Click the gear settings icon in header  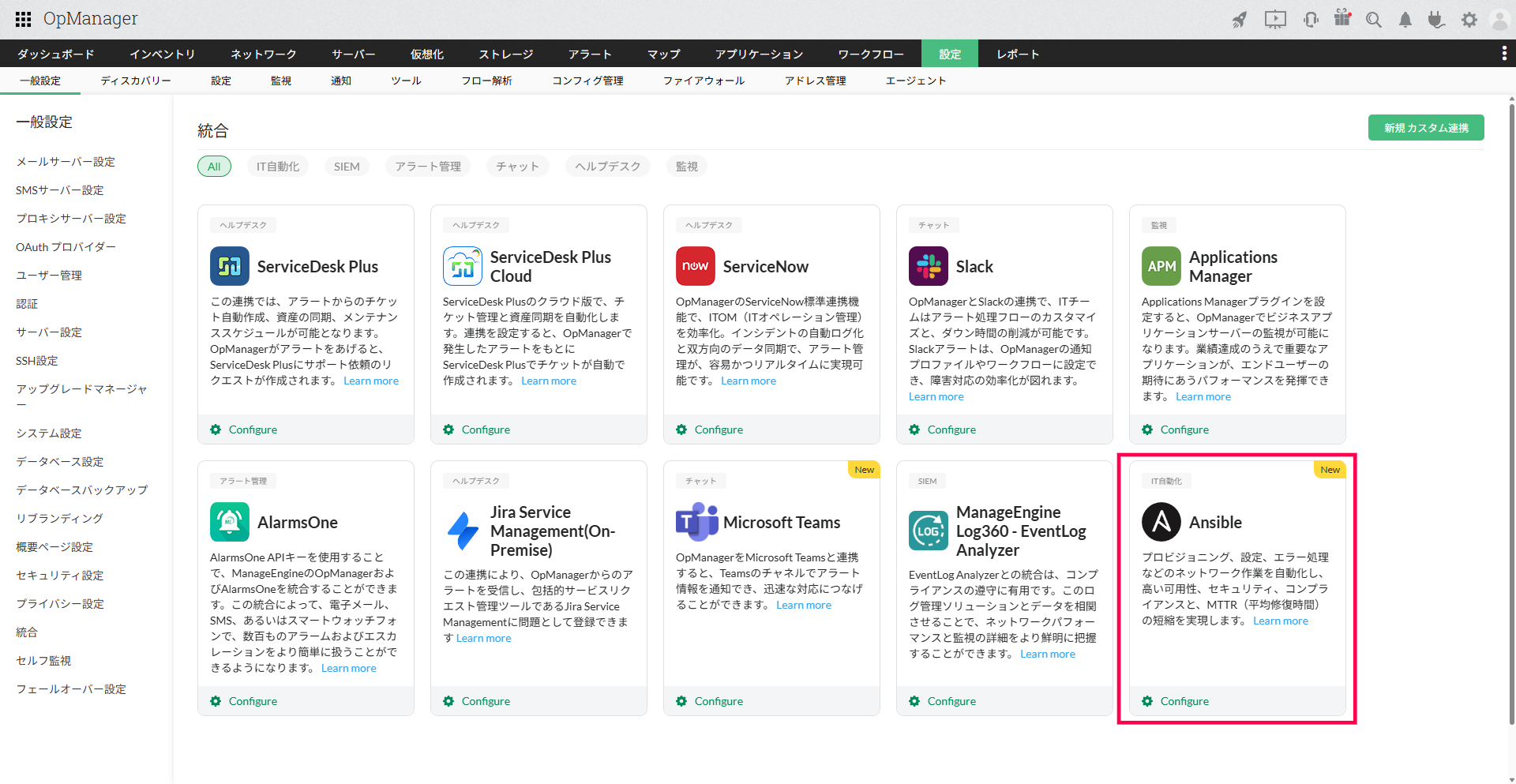[x=1469, y=20]
